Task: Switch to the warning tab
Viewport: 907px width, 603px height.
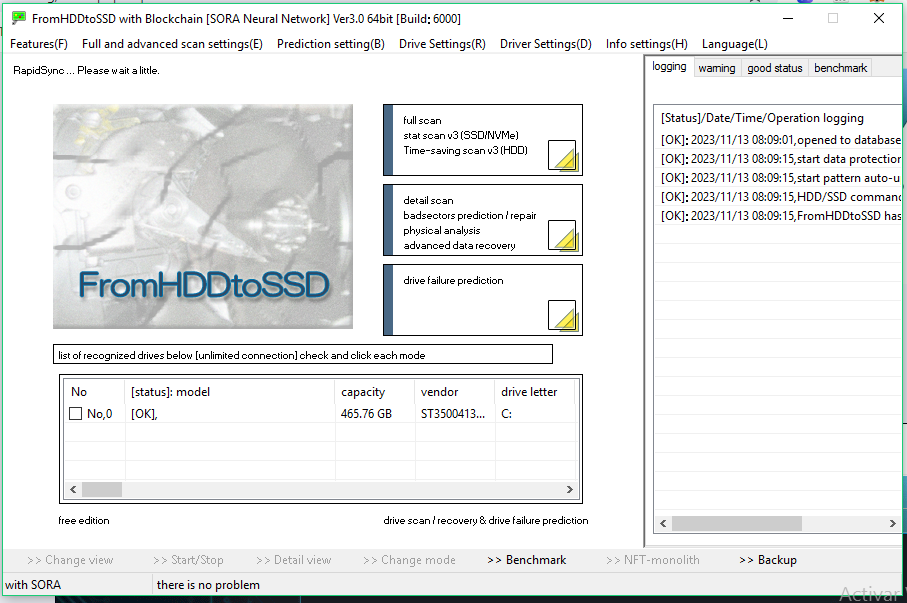Action: pos(717,68)
